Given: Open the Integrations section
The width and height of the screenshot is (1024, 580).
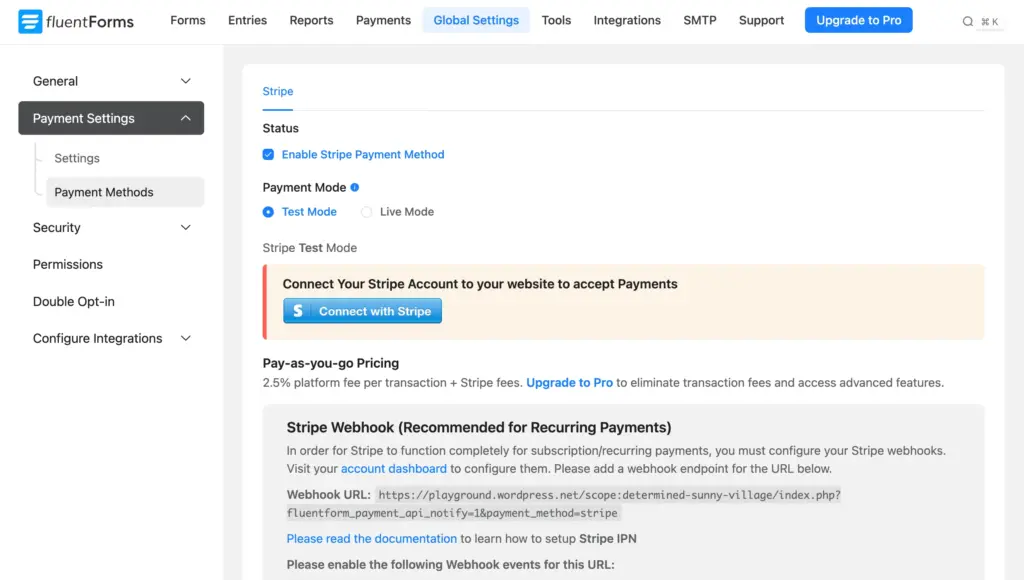Looking at the screenshot, I should click(x=627, y=20).
